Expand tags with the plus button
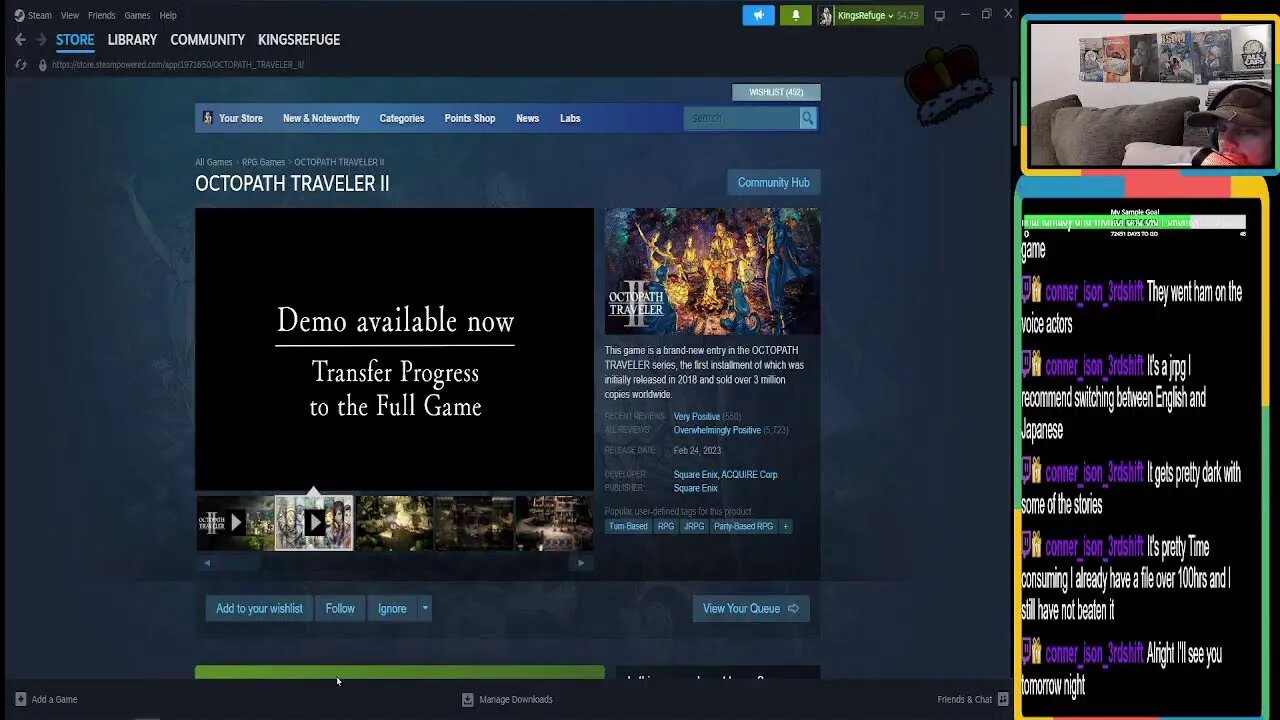The image size is (1280, 720). point(785,526)
